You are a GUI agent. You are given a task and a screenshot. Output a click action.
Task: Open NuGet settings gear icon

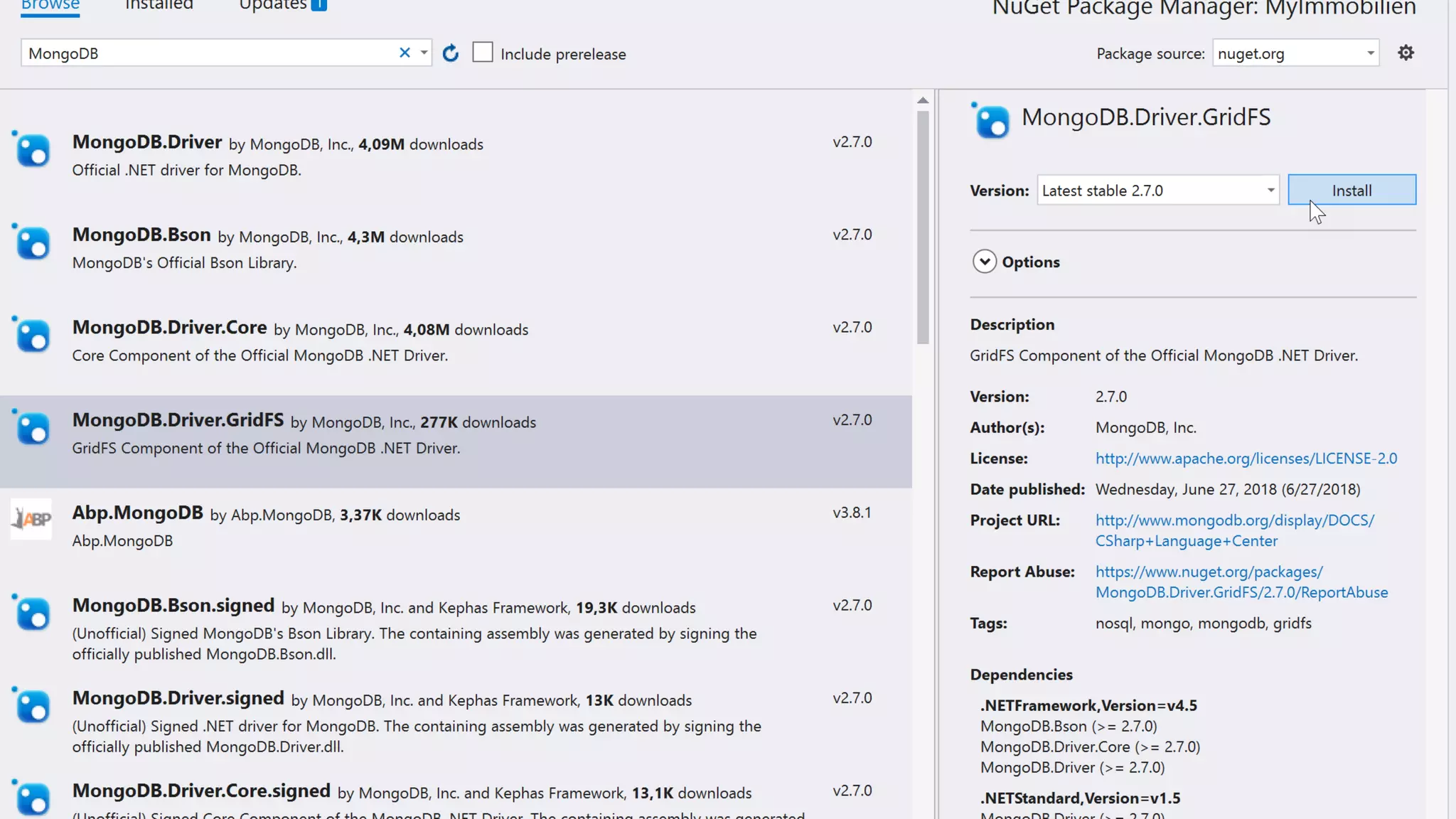[x=1406, y=53]
